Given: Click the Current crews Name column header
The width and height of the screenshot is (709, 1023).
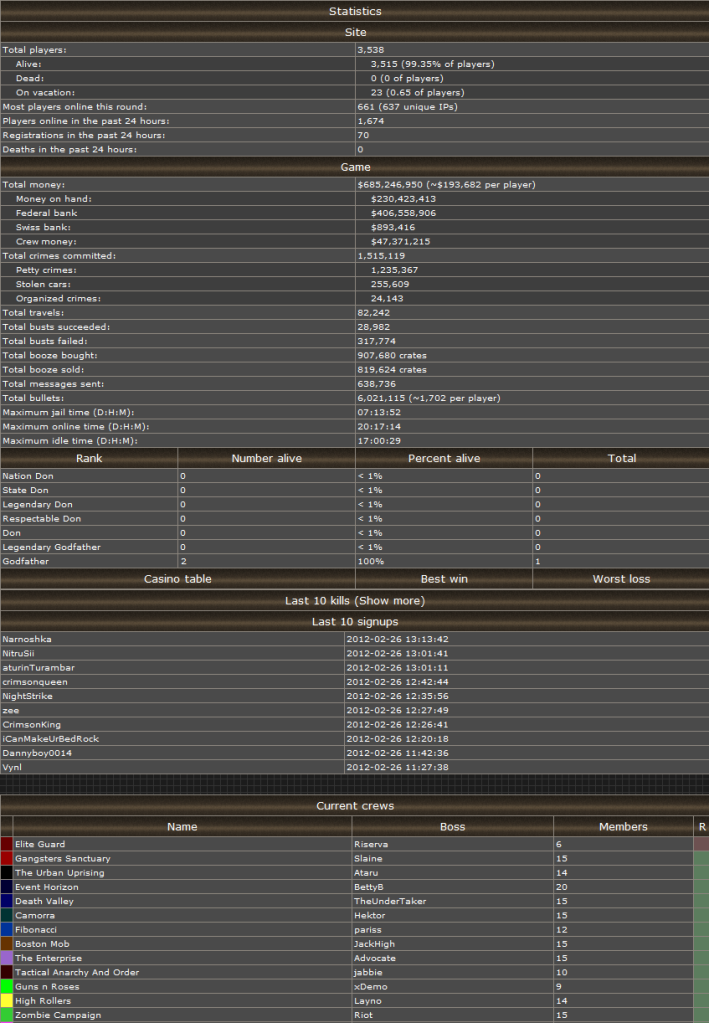Looking at the screenshot, I should coord(182,827).
